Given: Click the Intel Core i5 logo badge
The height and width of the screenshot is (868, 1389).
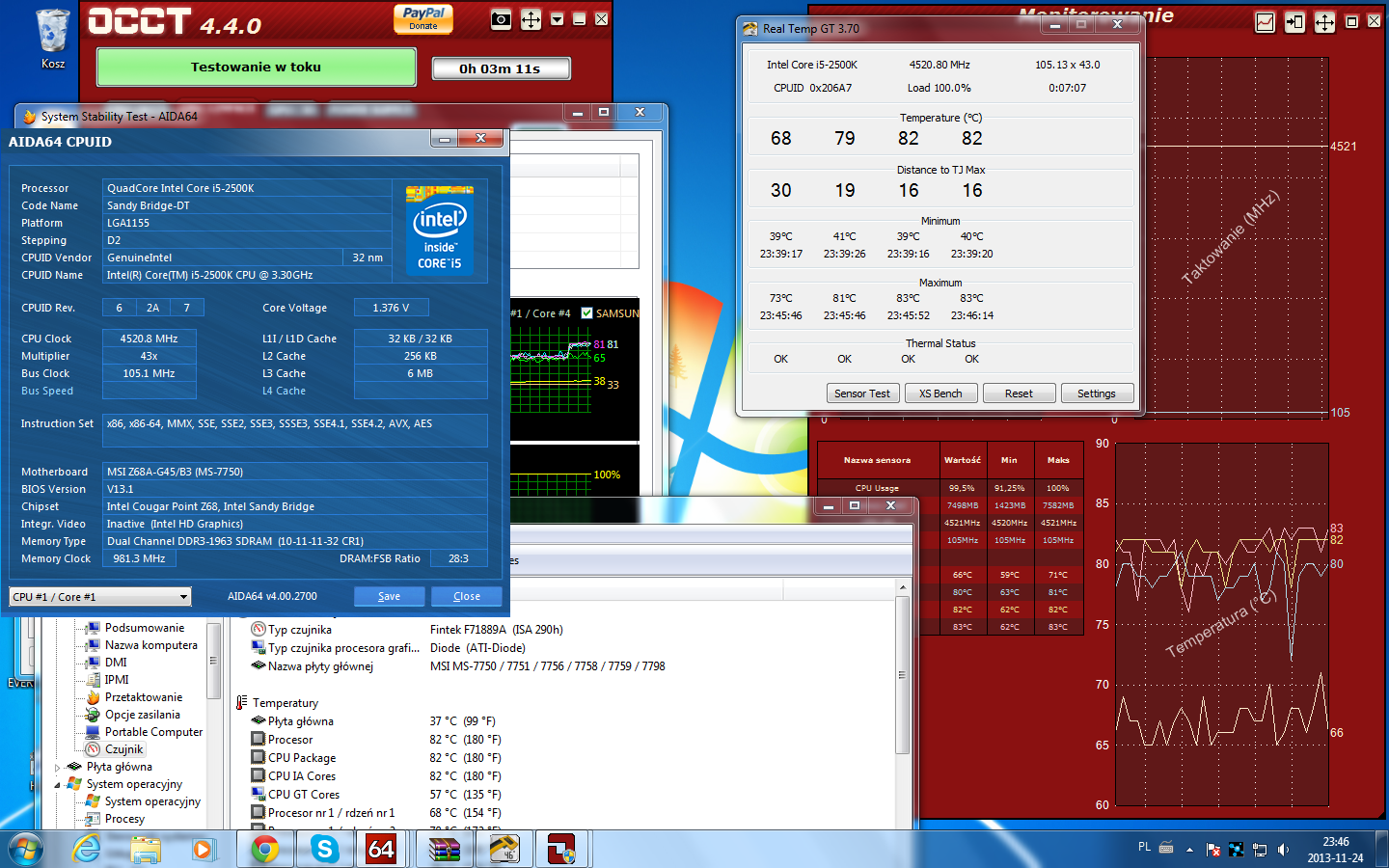Looking at the screenshot, I should pos(440,230).
